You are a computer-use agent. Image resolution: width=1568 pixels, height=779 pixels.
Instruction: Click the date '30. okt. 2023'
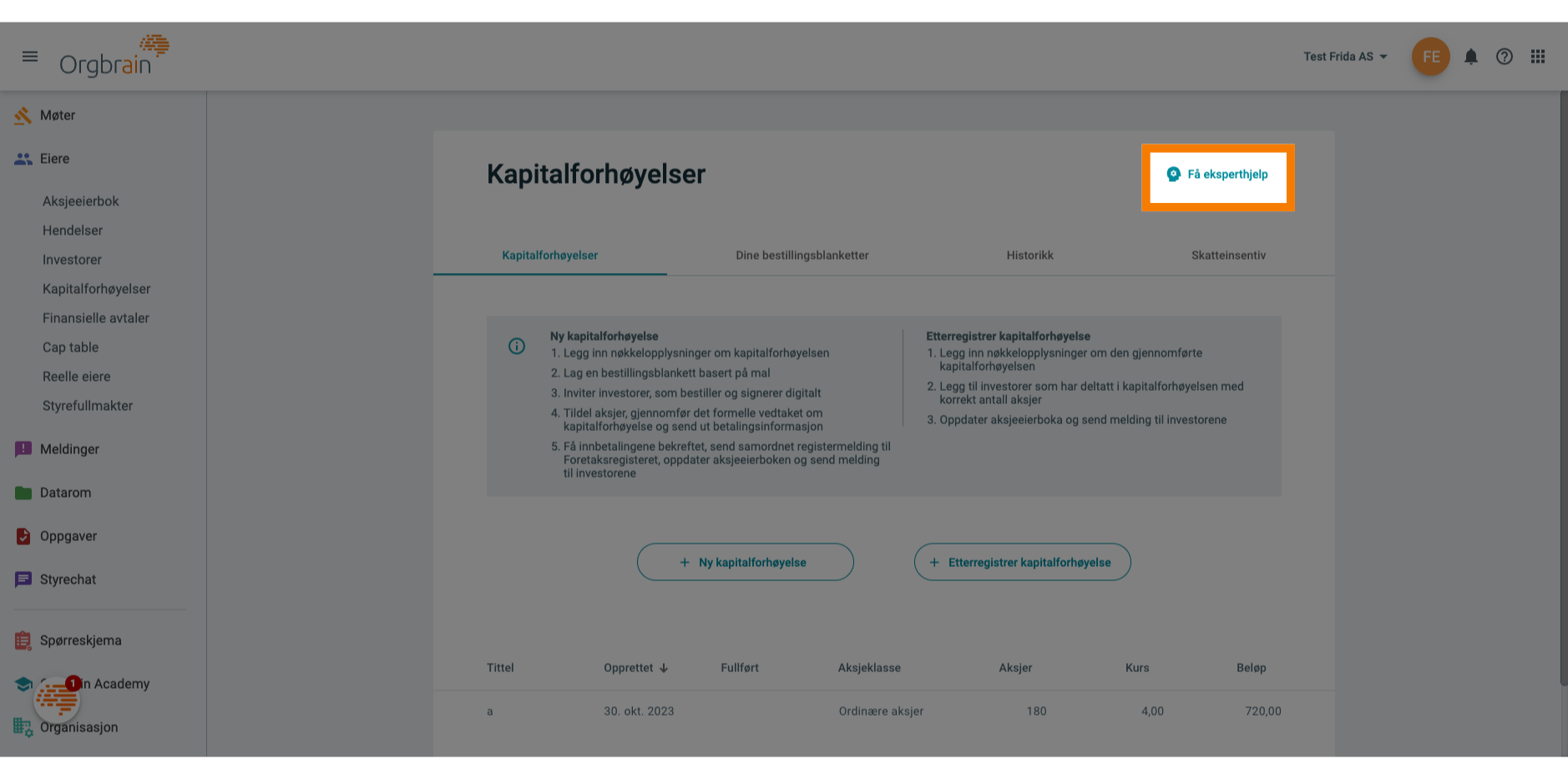click(639, 711)
